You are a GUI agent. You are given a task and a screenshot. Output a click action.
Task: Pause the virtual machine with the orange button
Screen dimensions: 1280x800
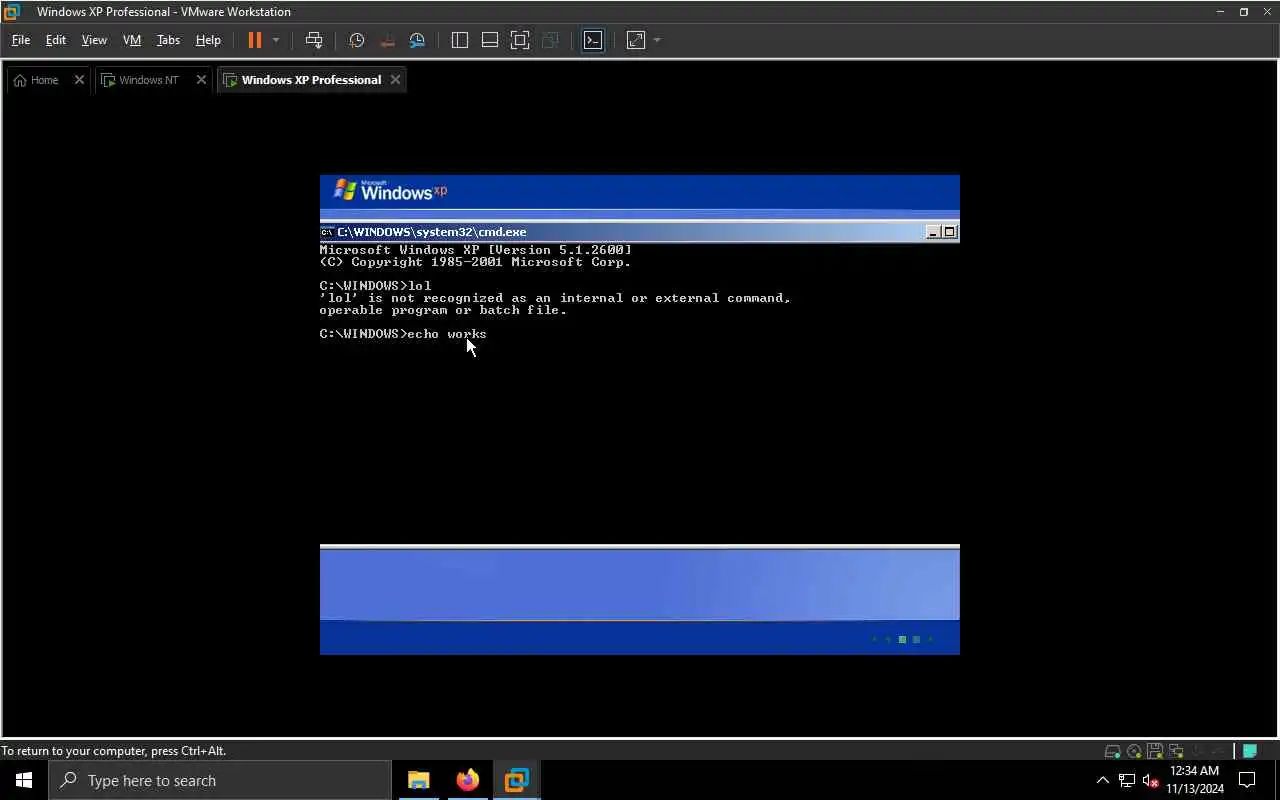click(254, 40)
